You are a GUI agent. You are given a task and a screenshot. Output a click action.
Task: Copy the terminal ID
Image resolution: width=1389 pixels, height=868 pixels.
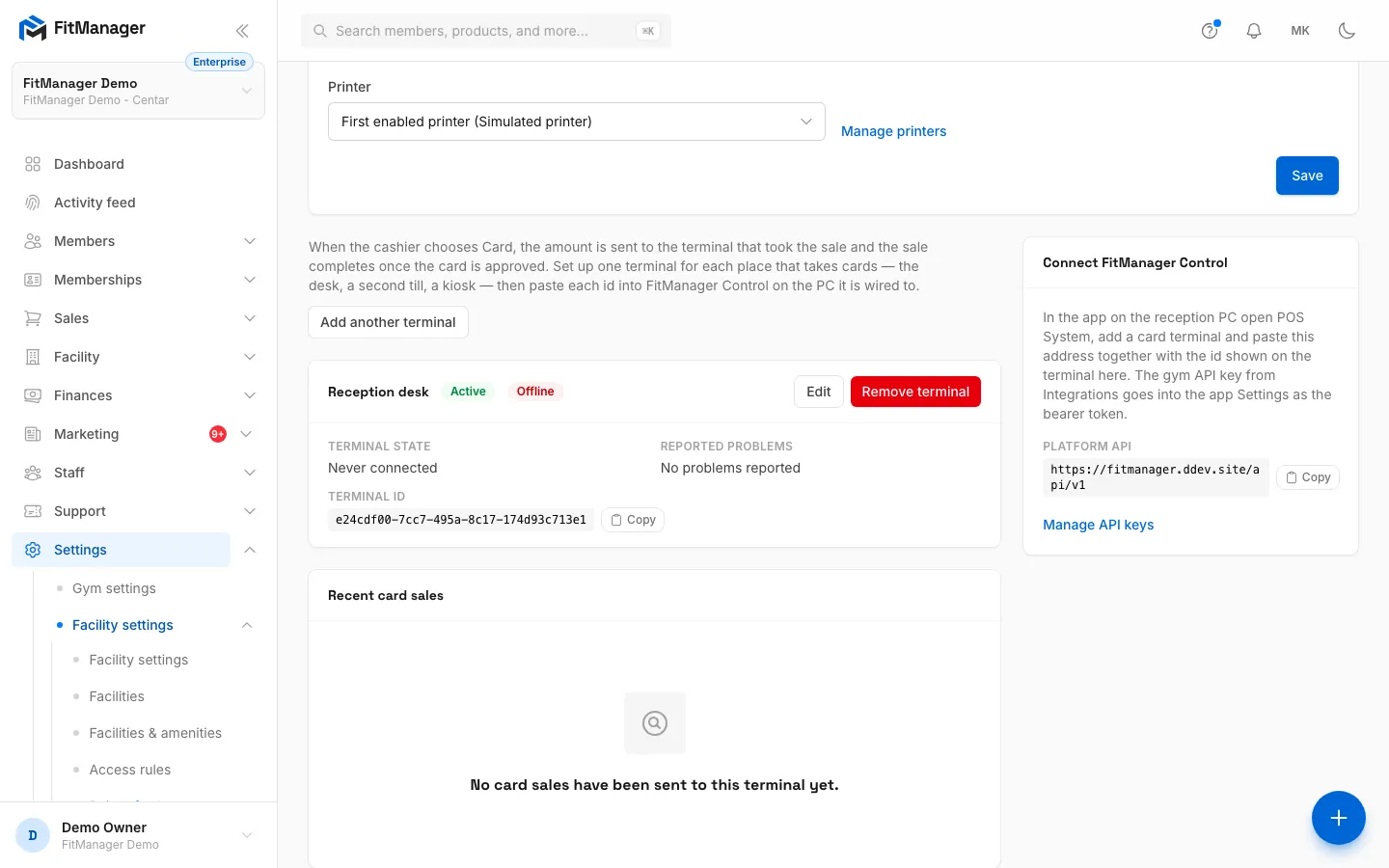(x=633, y=520)
